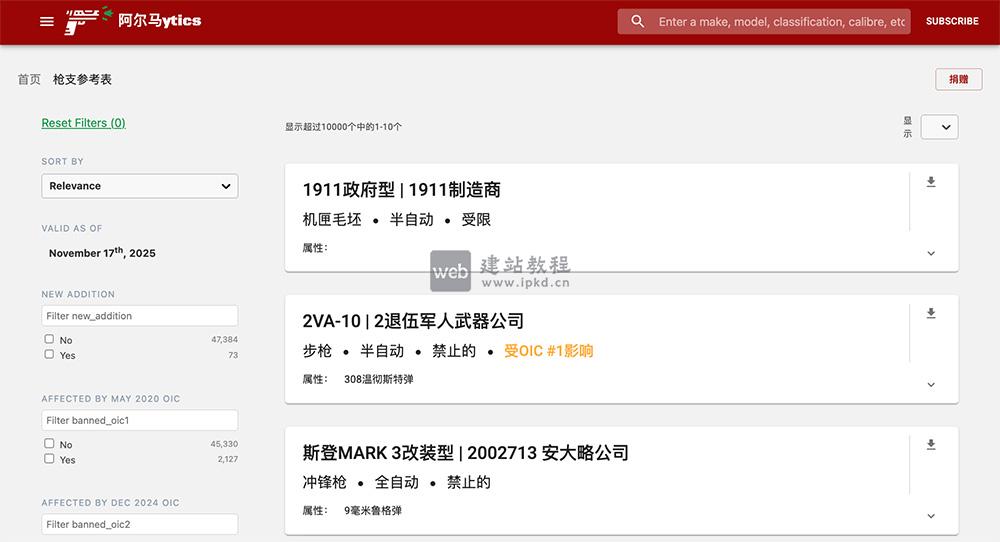Screen dimensions: 1000x542
Task: Download the 1911政府型 record
Action: click(x=930, y=182)
